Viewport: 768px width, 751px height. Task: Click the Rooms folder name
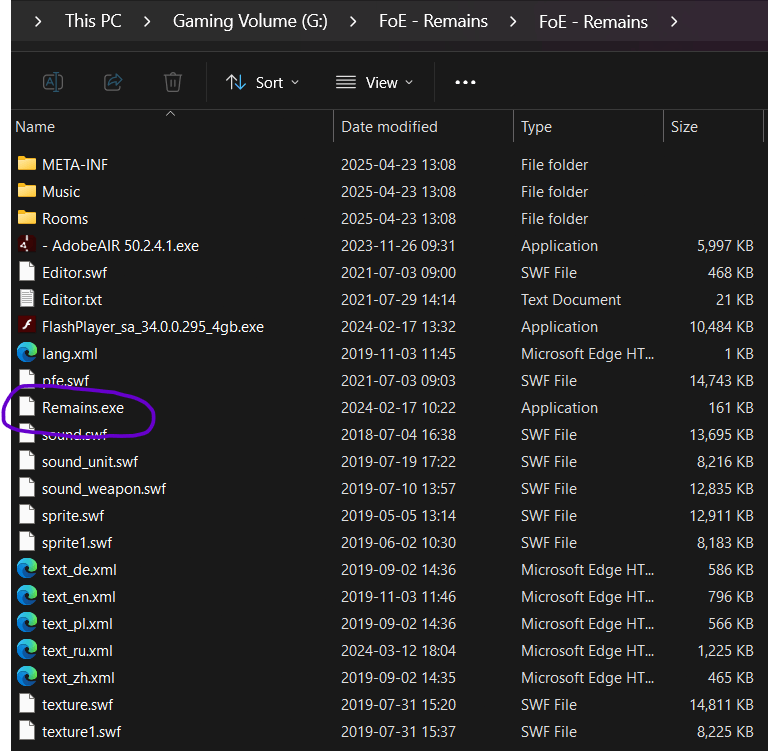65,219
